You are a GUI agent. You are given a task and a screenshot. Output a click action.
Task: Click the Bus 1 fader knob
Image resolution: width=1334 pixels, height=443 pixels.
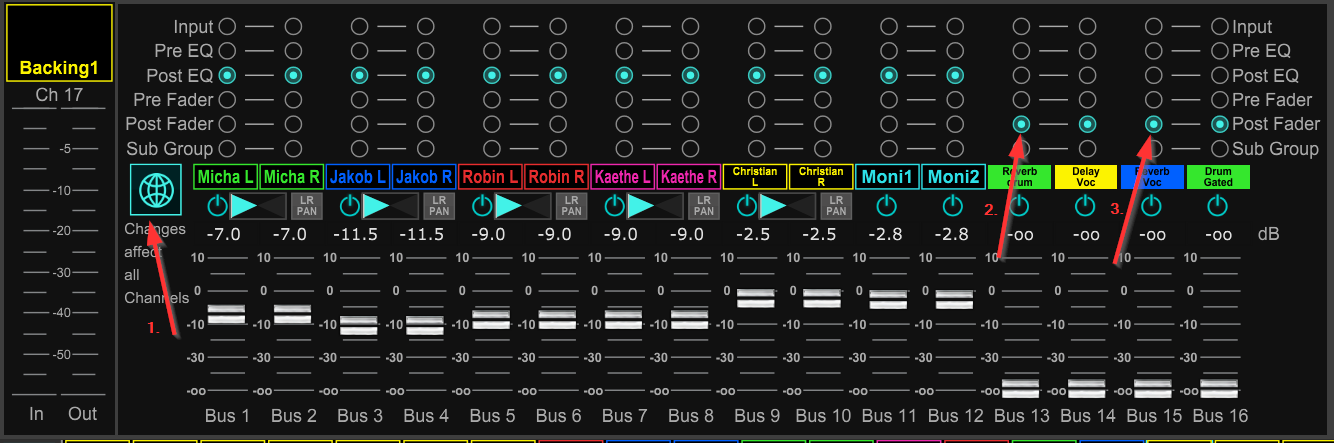[x=226, y=314]
